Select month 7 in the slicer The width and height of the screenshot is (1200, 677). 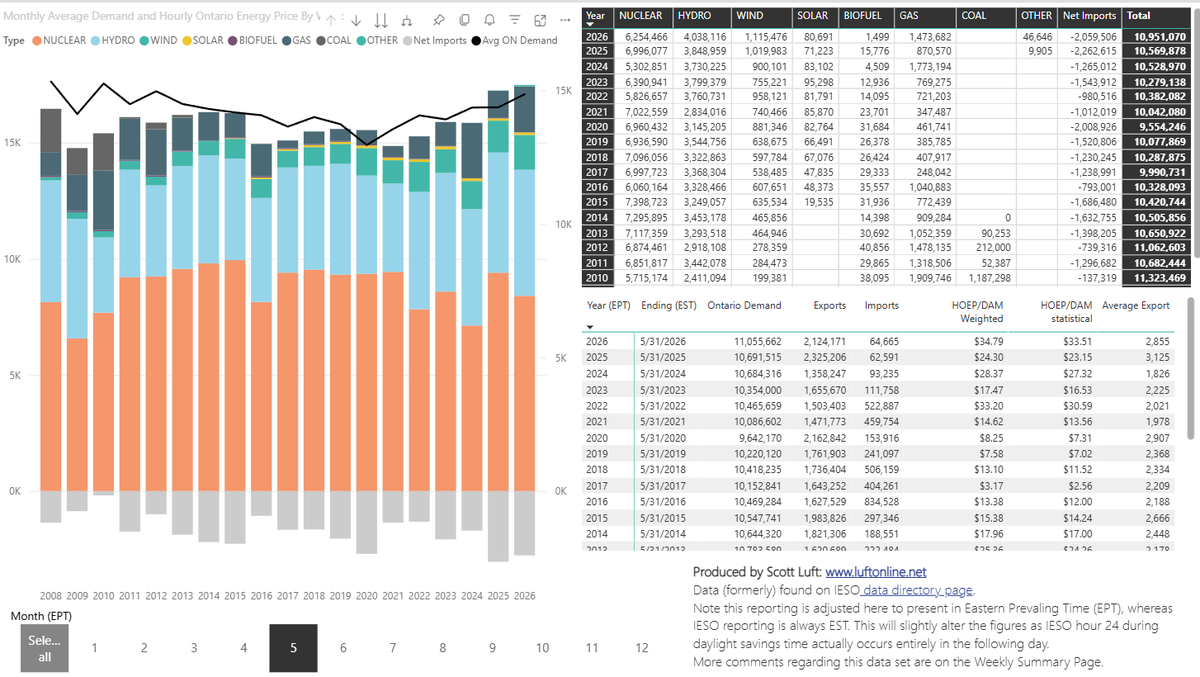click(393, 648)
